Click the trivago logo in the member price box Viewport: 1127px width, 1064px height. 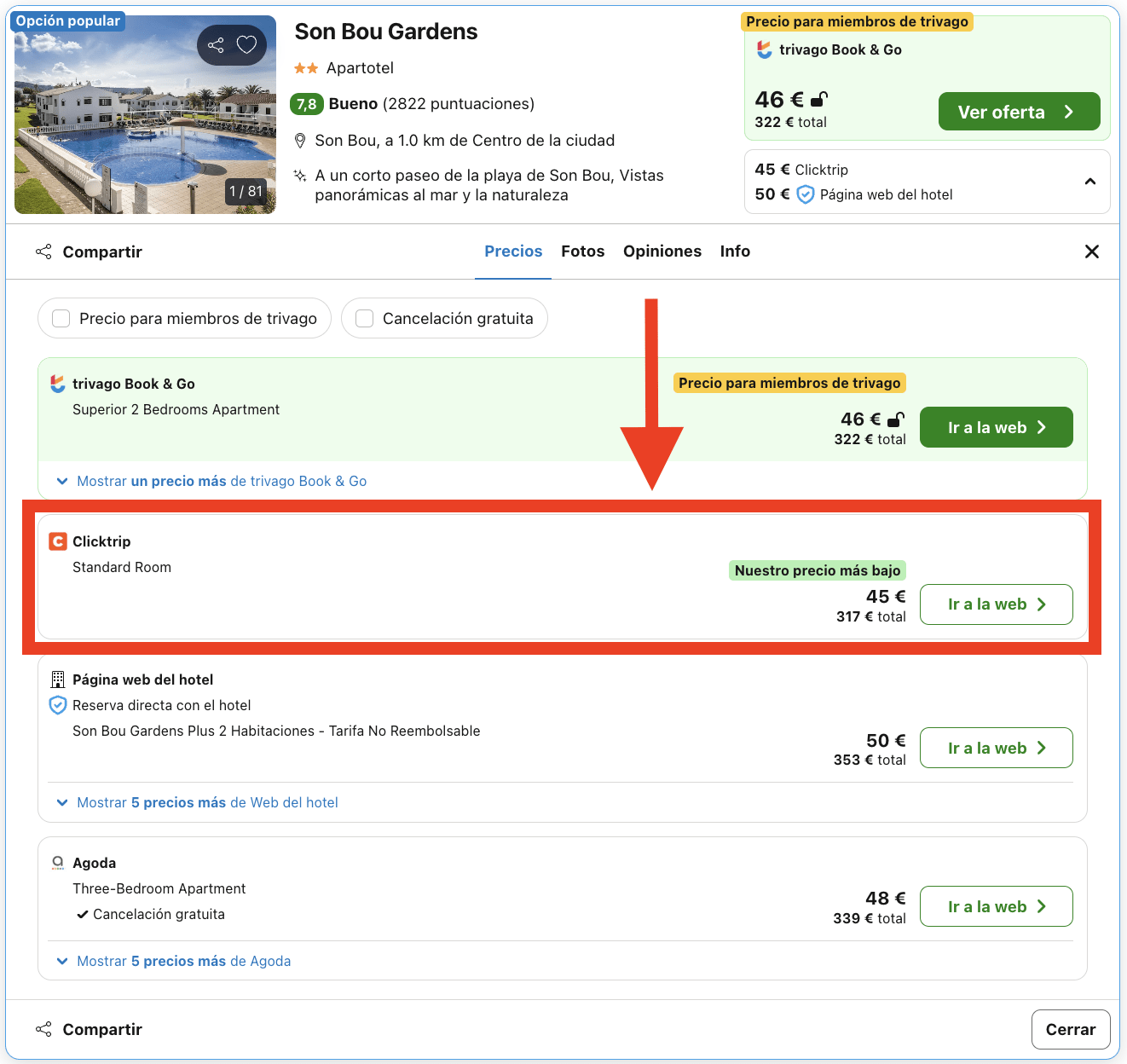click(765, 50)
